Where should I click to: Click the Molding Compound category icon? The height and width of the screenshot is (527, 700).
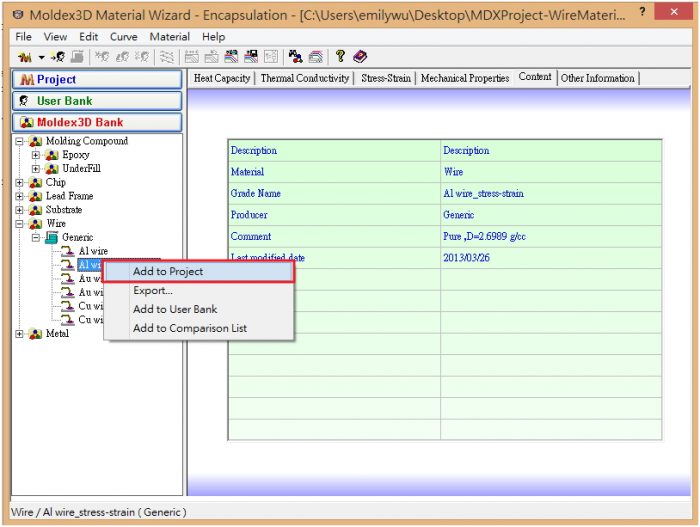(x=36, y=141)
